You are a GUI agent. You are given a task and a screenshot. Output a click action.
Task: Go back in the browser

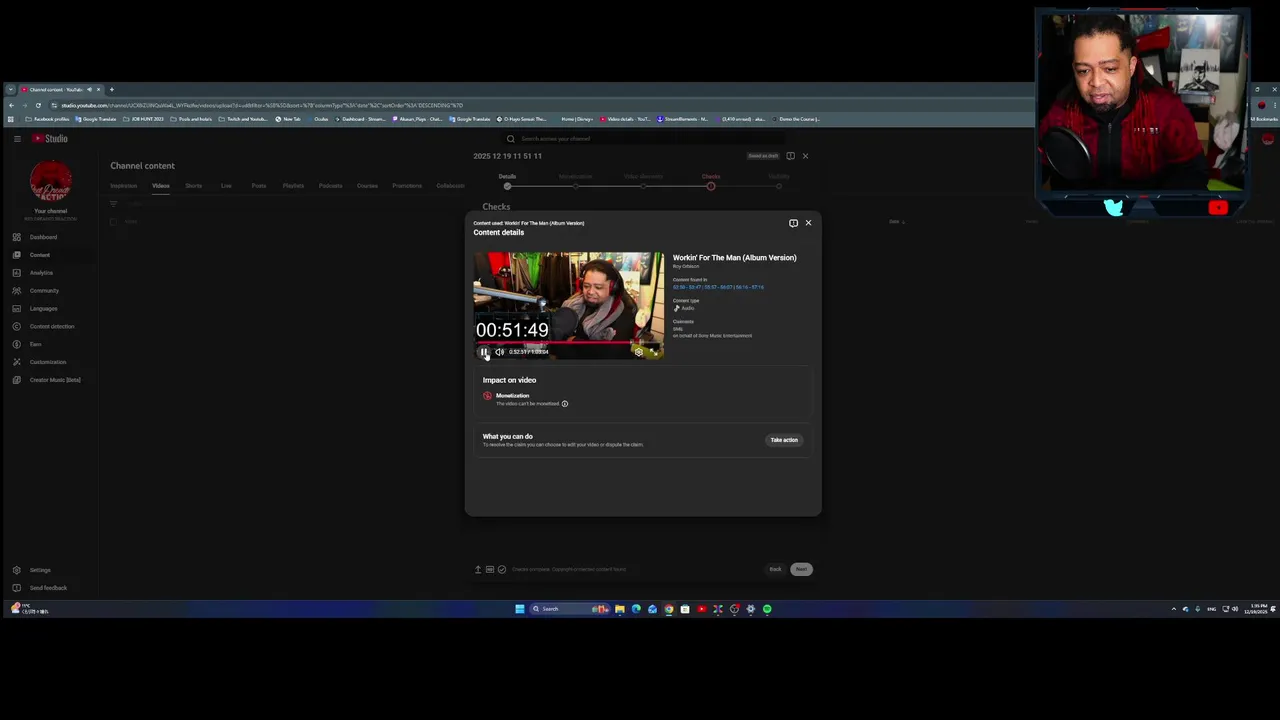click(x=11, y=105)
